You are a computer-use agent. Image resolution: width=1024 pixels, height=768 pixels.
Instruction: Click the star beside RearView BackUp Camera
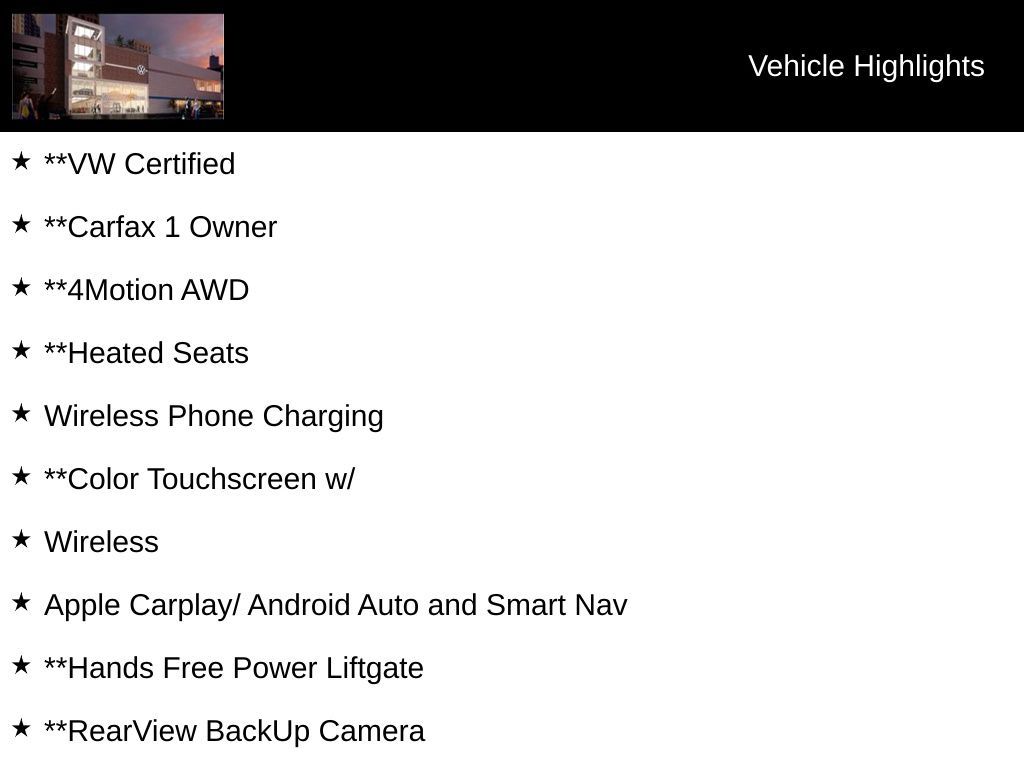(21, 728)
